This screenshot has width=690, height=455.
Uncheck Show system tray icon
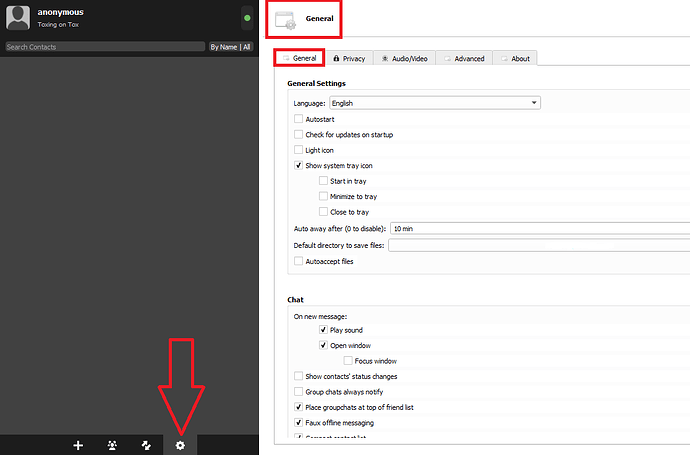click(x=298, y=165)
